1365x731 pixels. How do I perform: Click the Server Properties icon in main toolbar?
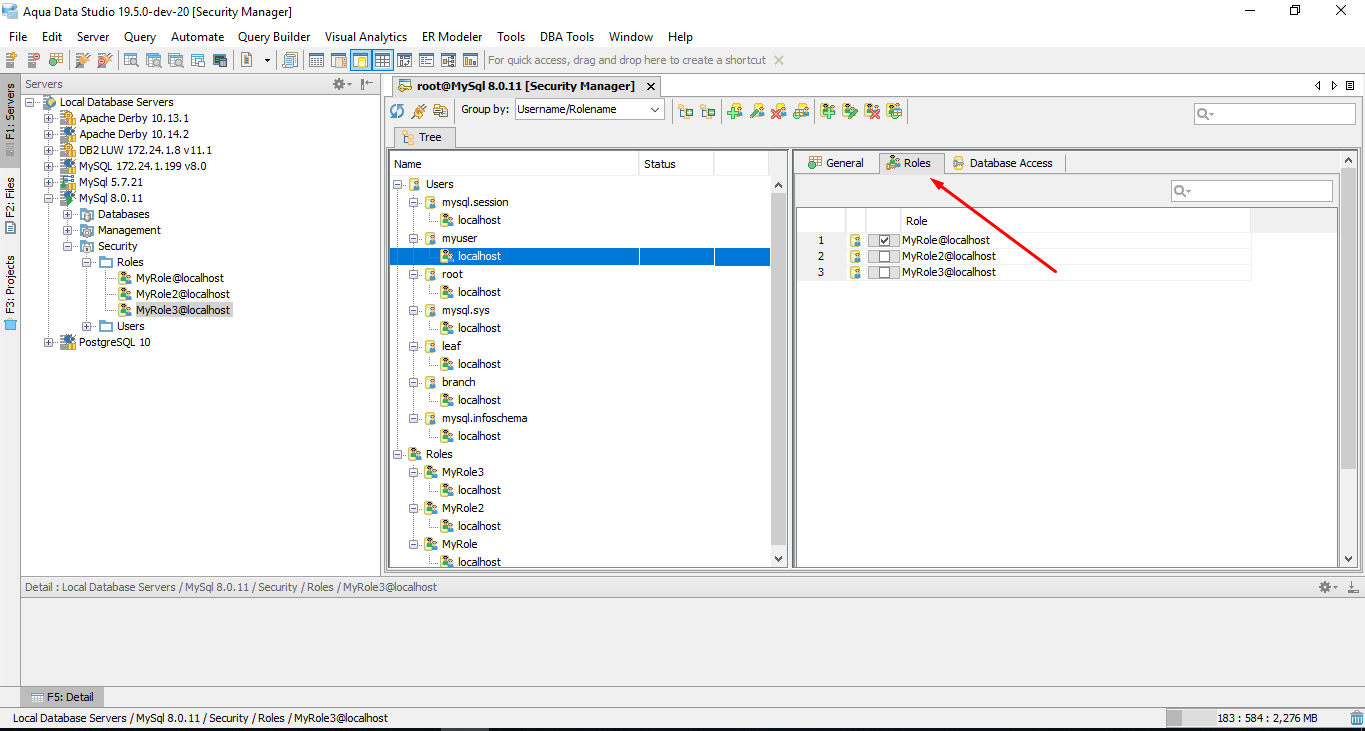56,60
